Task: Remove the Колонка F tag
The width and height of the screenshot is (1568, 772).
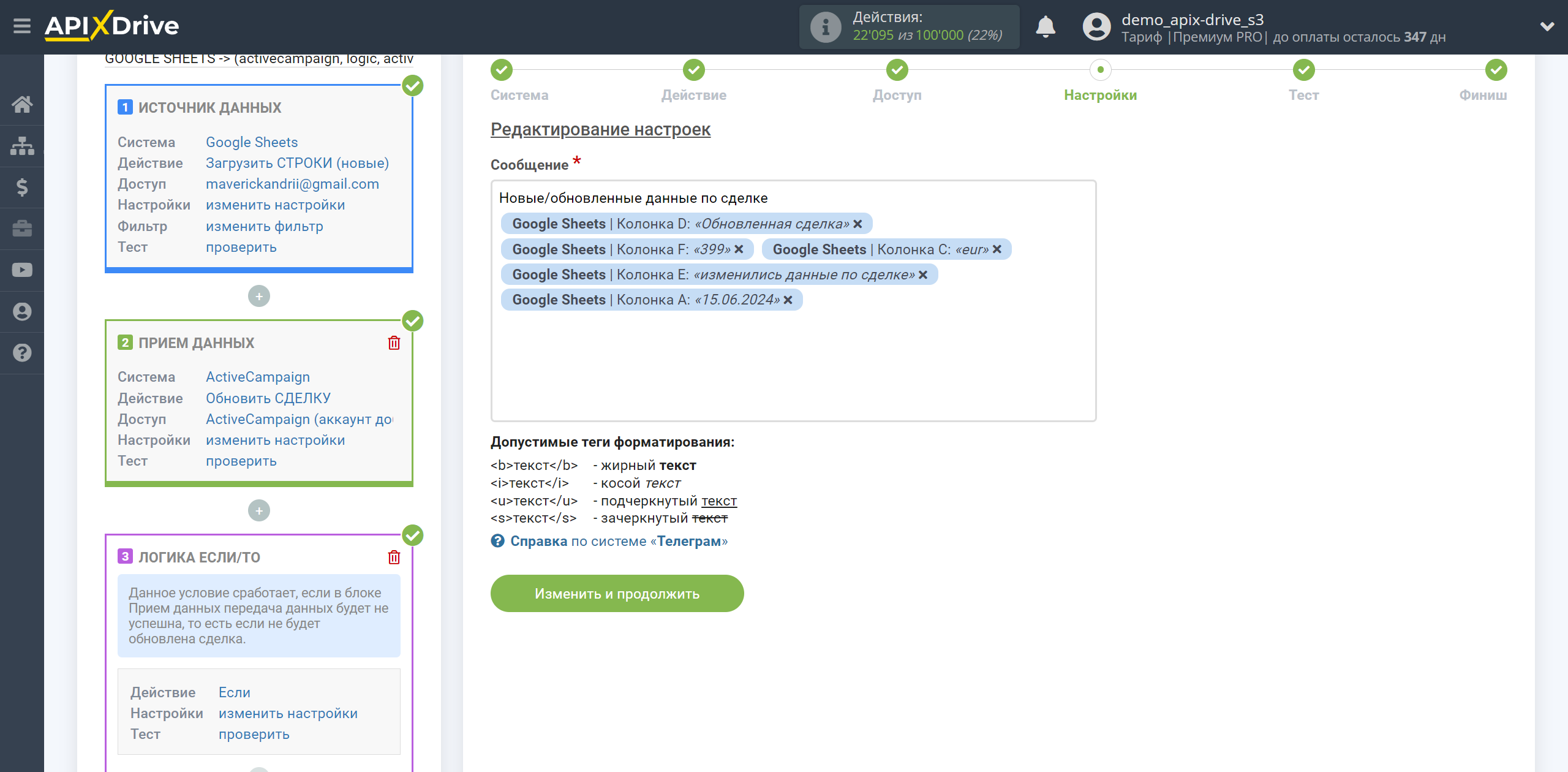Action: (x=739, y=249)
